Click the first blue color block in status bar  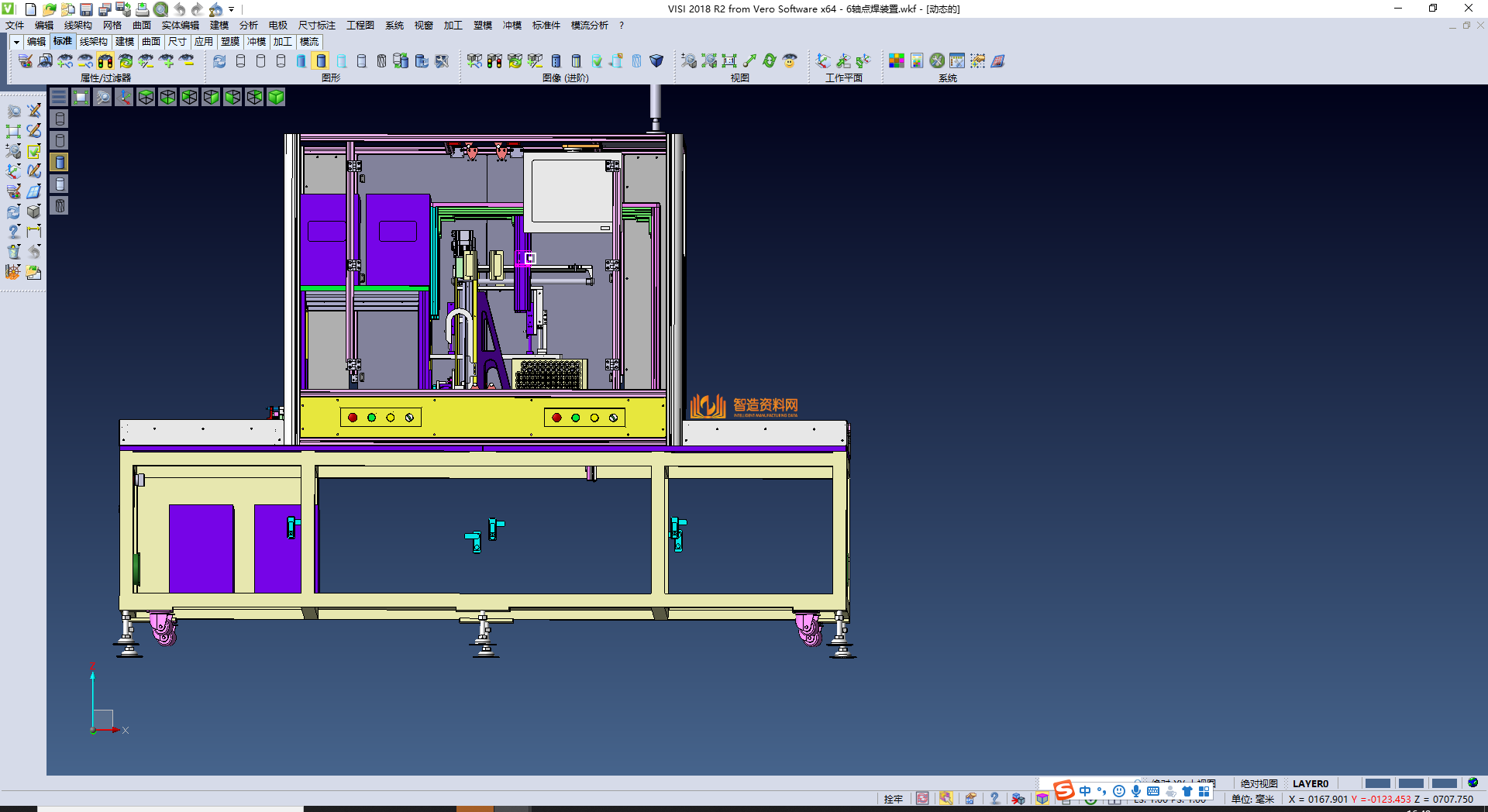coord(1377,783)
